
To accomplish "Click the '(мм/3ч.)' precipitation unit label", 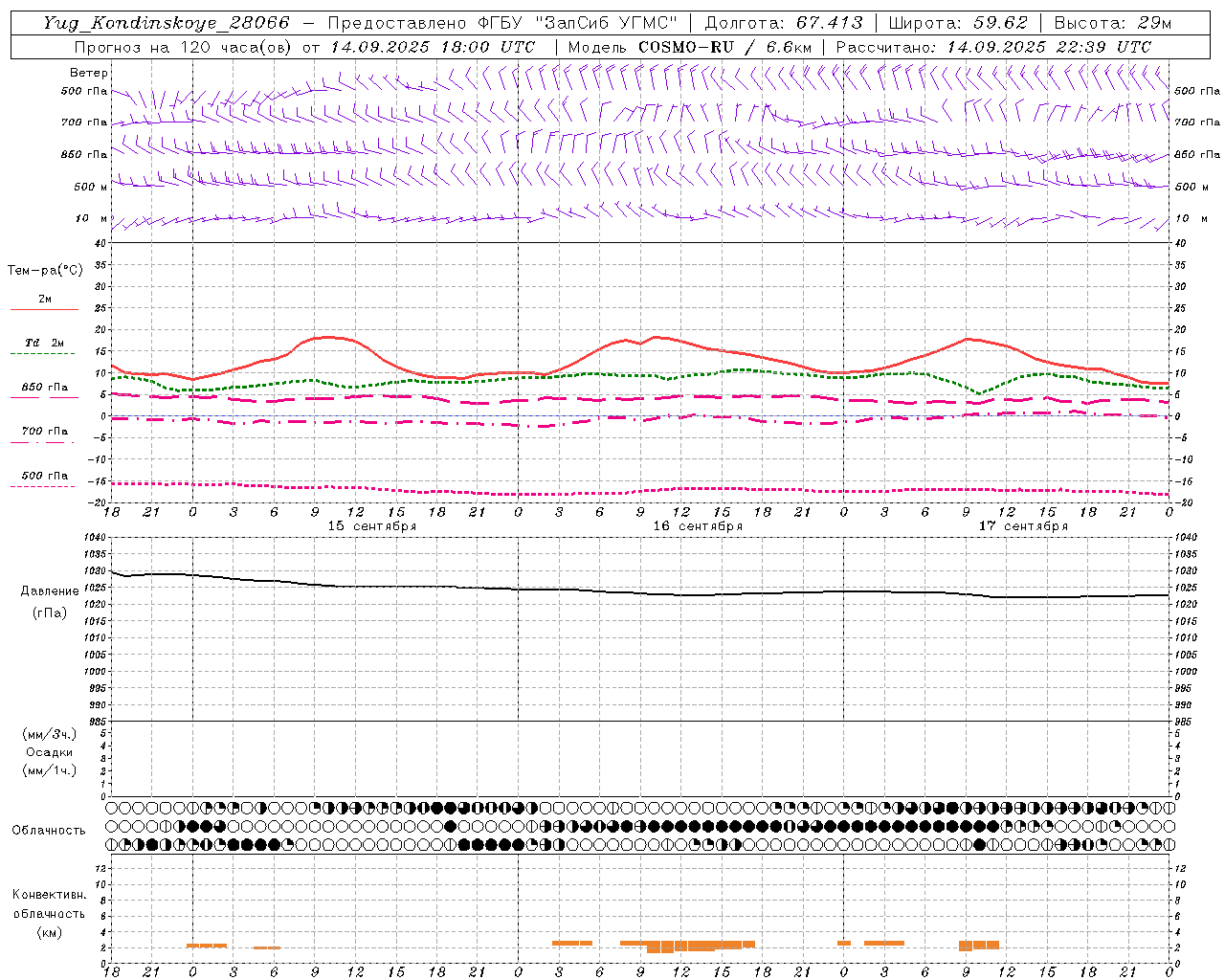I will (50, 734).
